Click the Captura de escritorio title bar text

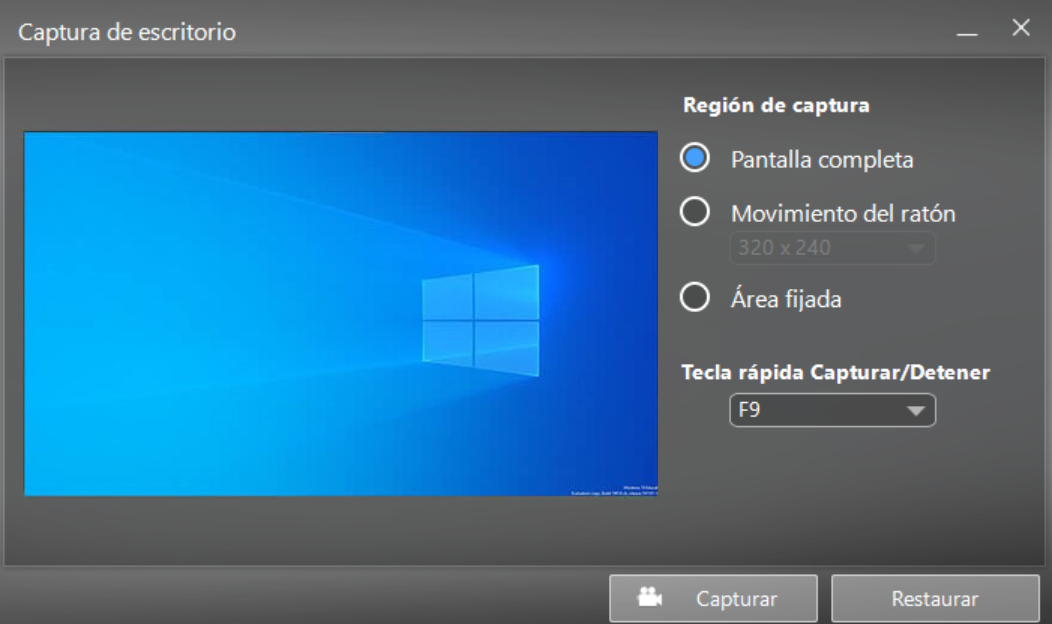[127, 32]
